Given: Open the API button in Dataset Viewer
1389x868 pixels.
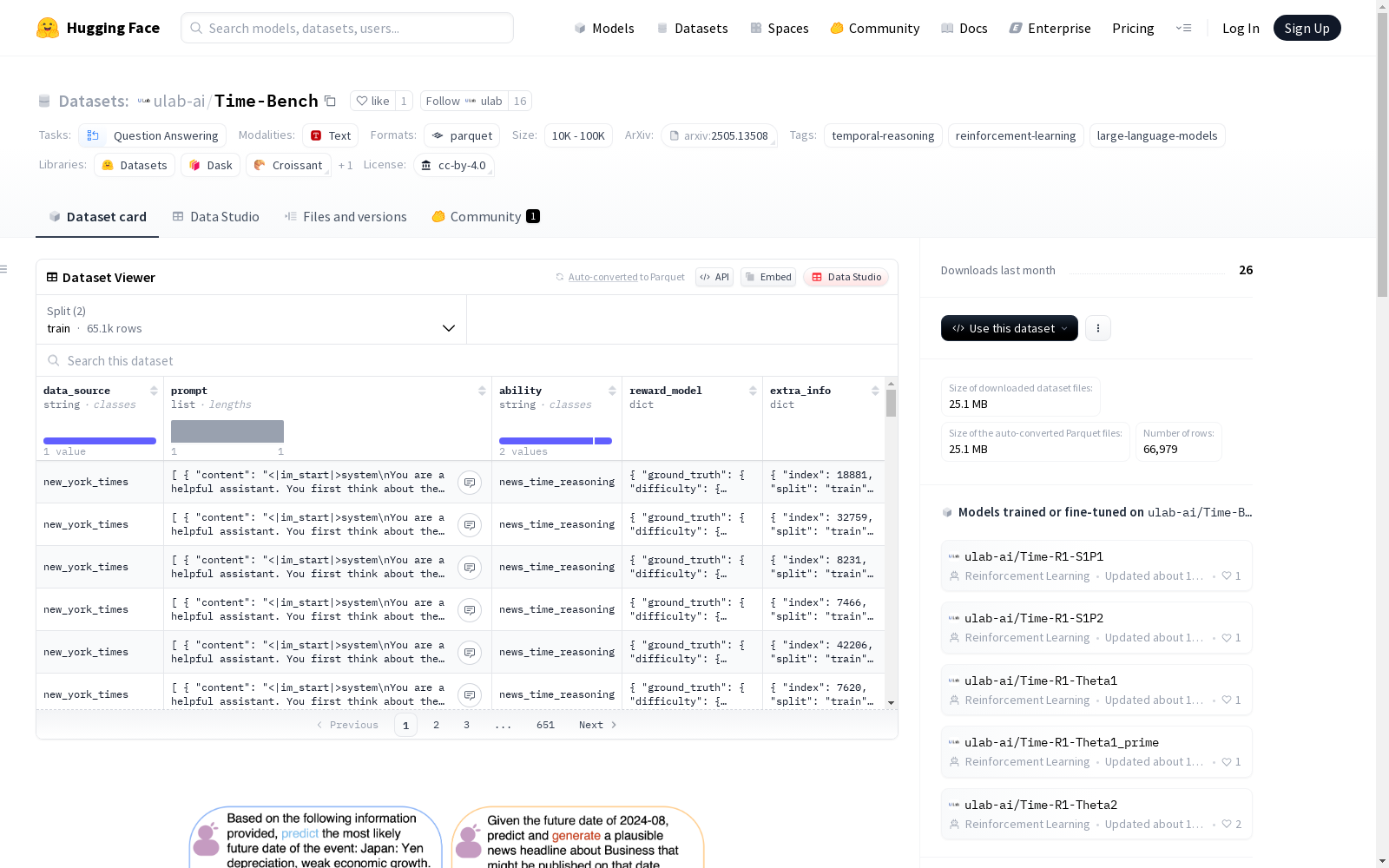Looking at the screenshot, I should click(x=714, y=277).
